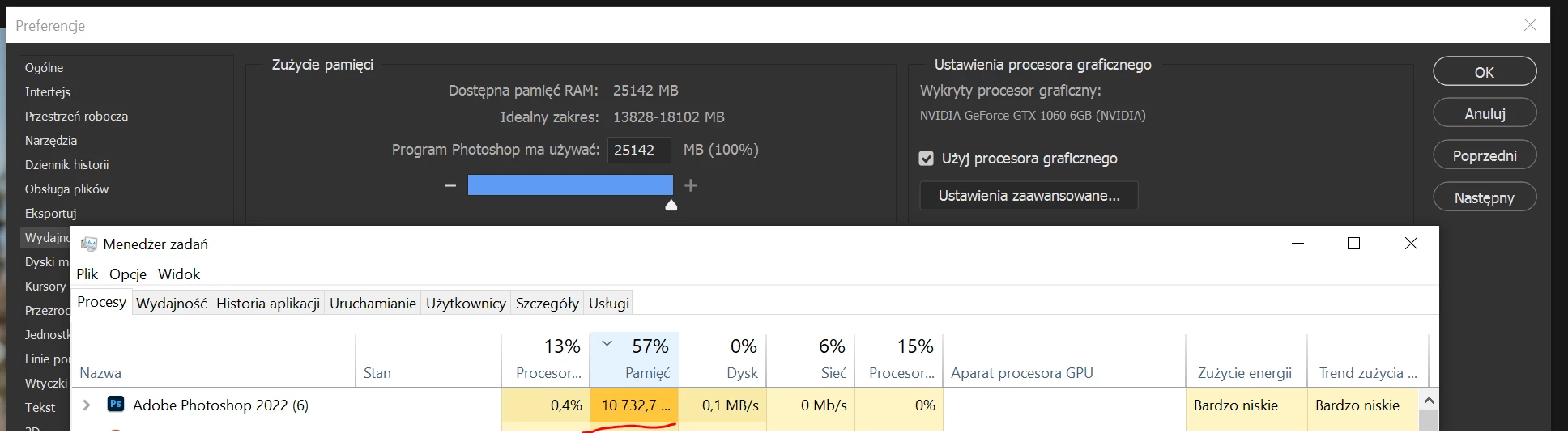The width and height of the screenshot is (1568, 433).
Task: Click the scroll up arrow in the process list
Action: (1429, 401)
